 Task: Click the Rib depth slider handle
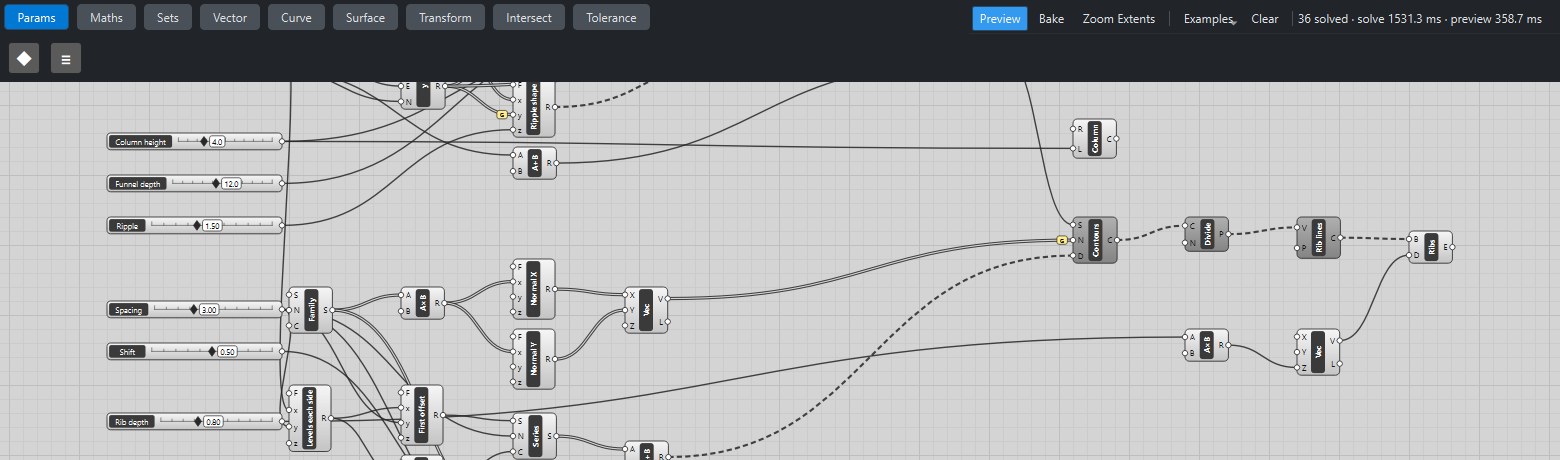click(197, 422)
